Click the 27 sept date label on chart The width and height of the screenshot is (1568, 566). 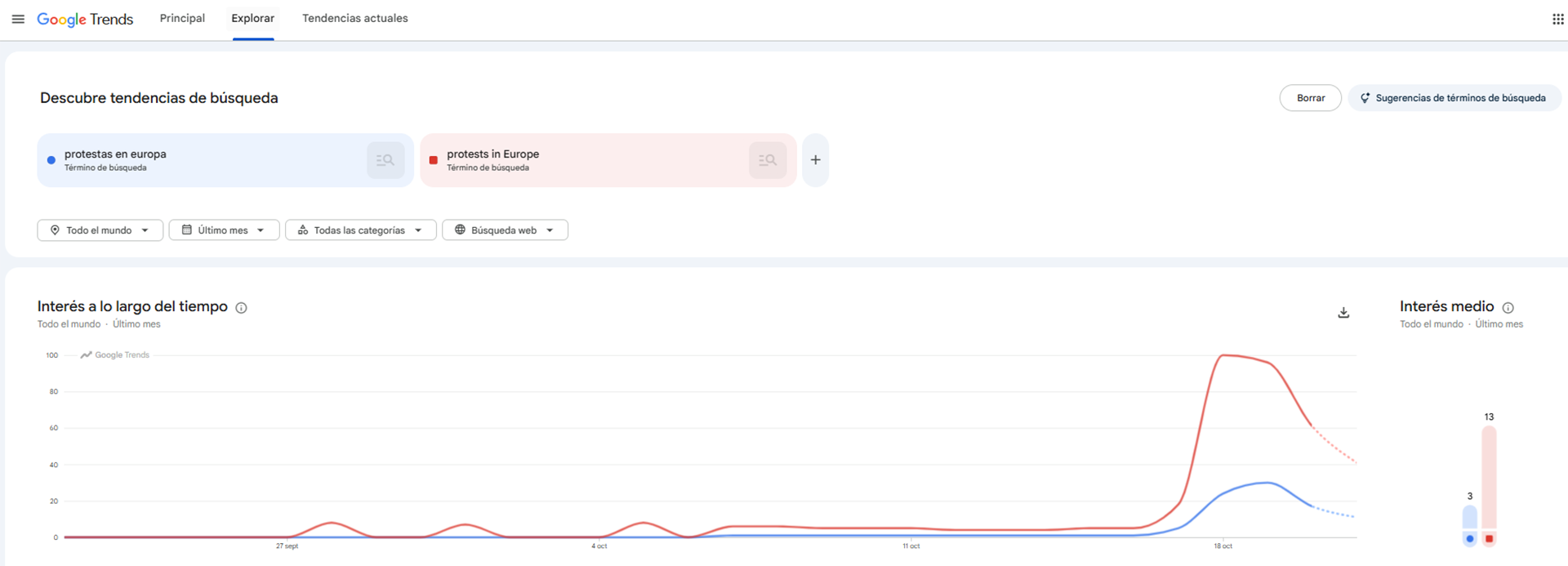click(x=287, y=546)
